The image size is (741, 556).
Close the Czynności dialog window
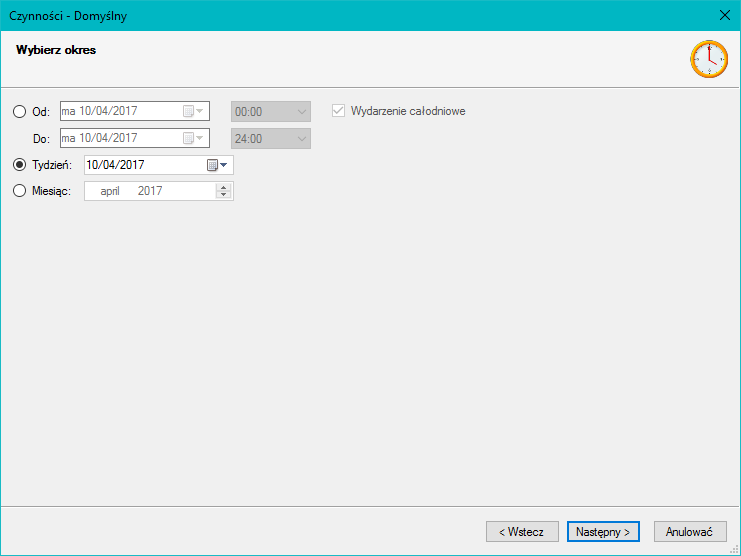[725, 15]
